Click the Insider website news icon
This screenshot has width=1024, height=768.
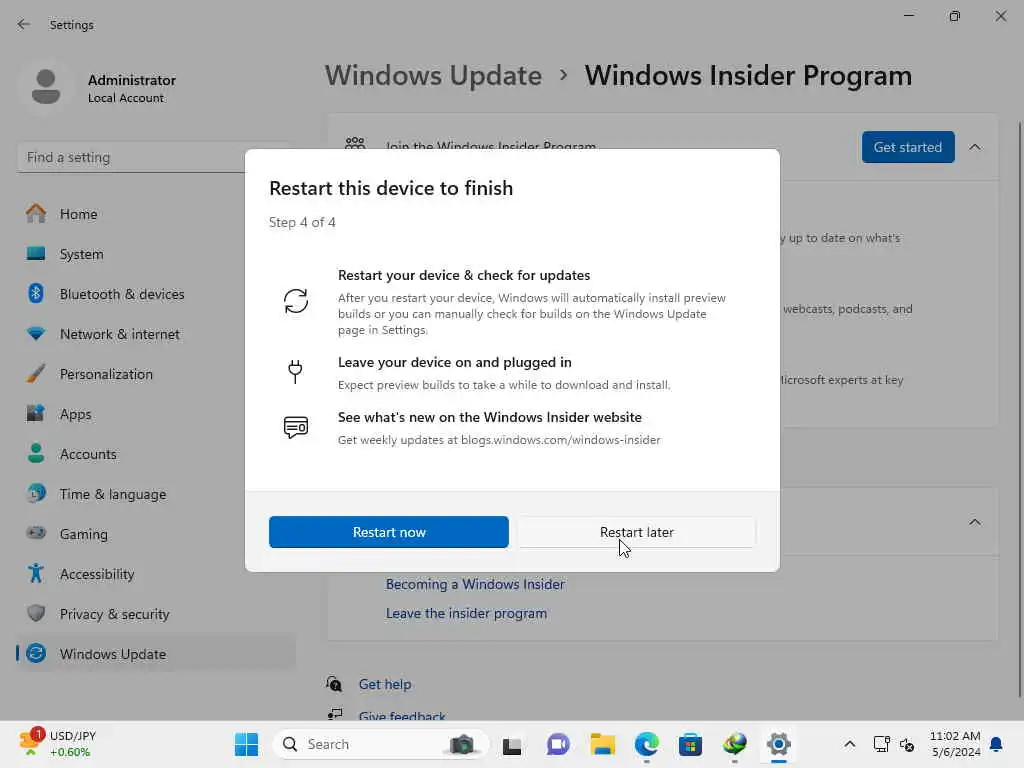click(296, 427)
